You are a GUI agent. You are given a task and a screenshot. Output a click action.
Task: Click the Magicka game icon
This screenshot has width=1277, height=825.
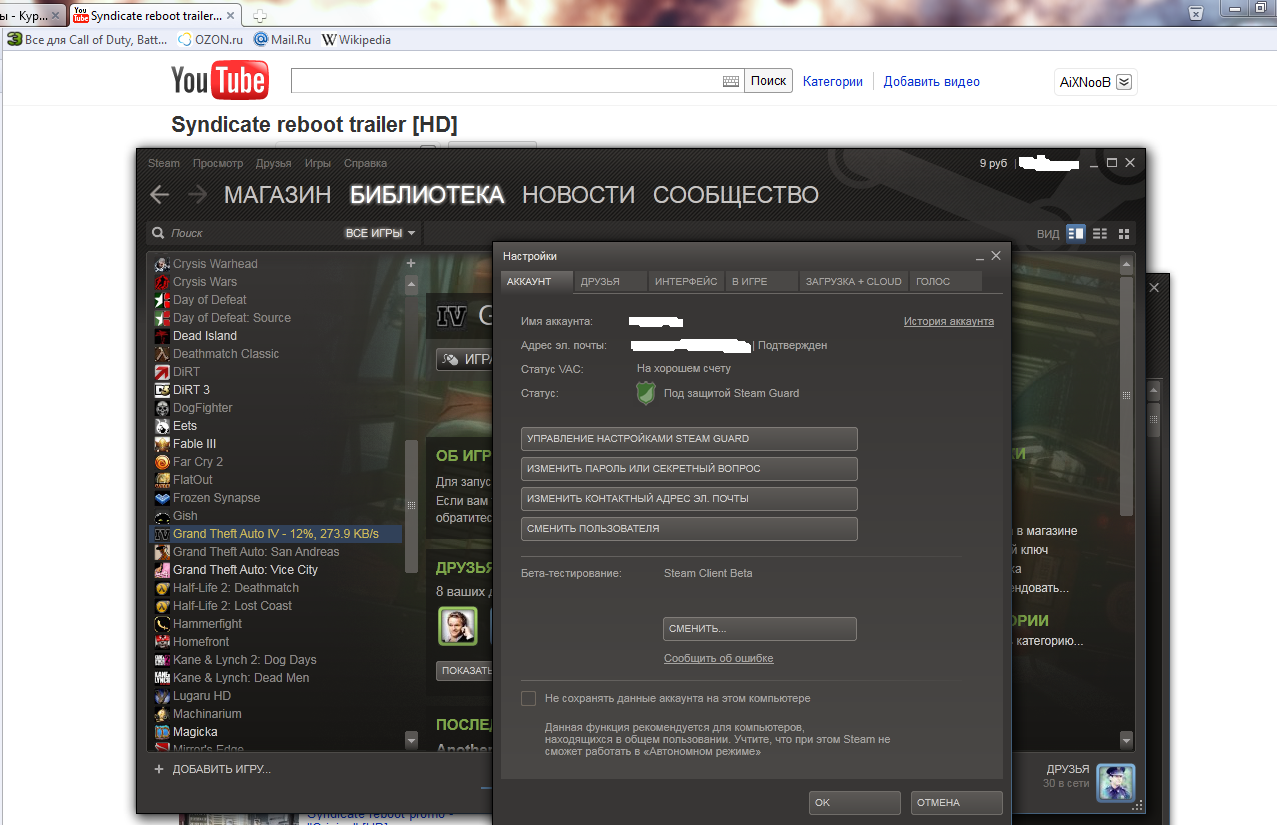tap(163, 732)
